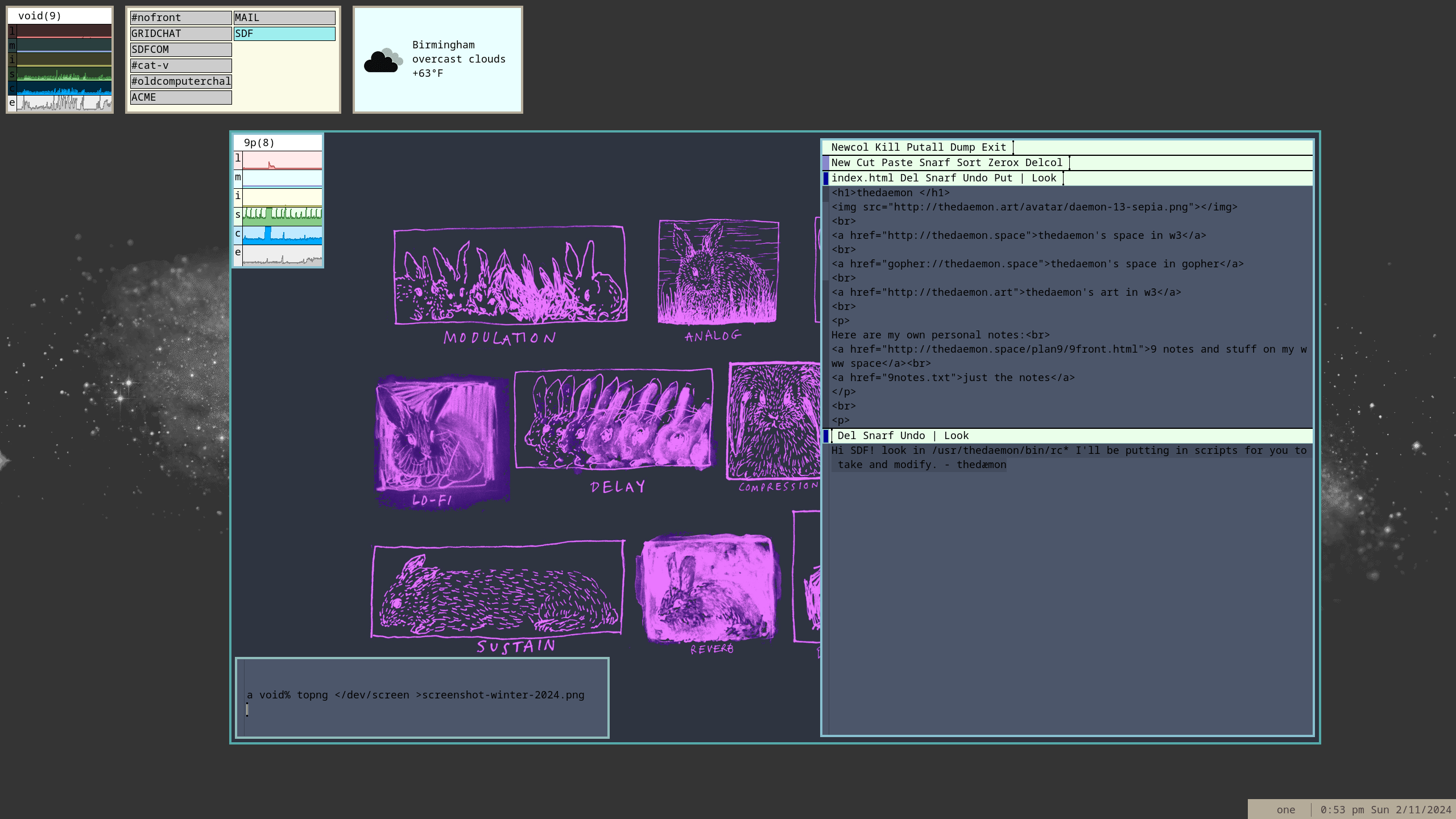Click the ANALOG rabbit sketch
Viewport: 1456px width, 819px height.
click(x=718, y=272)
